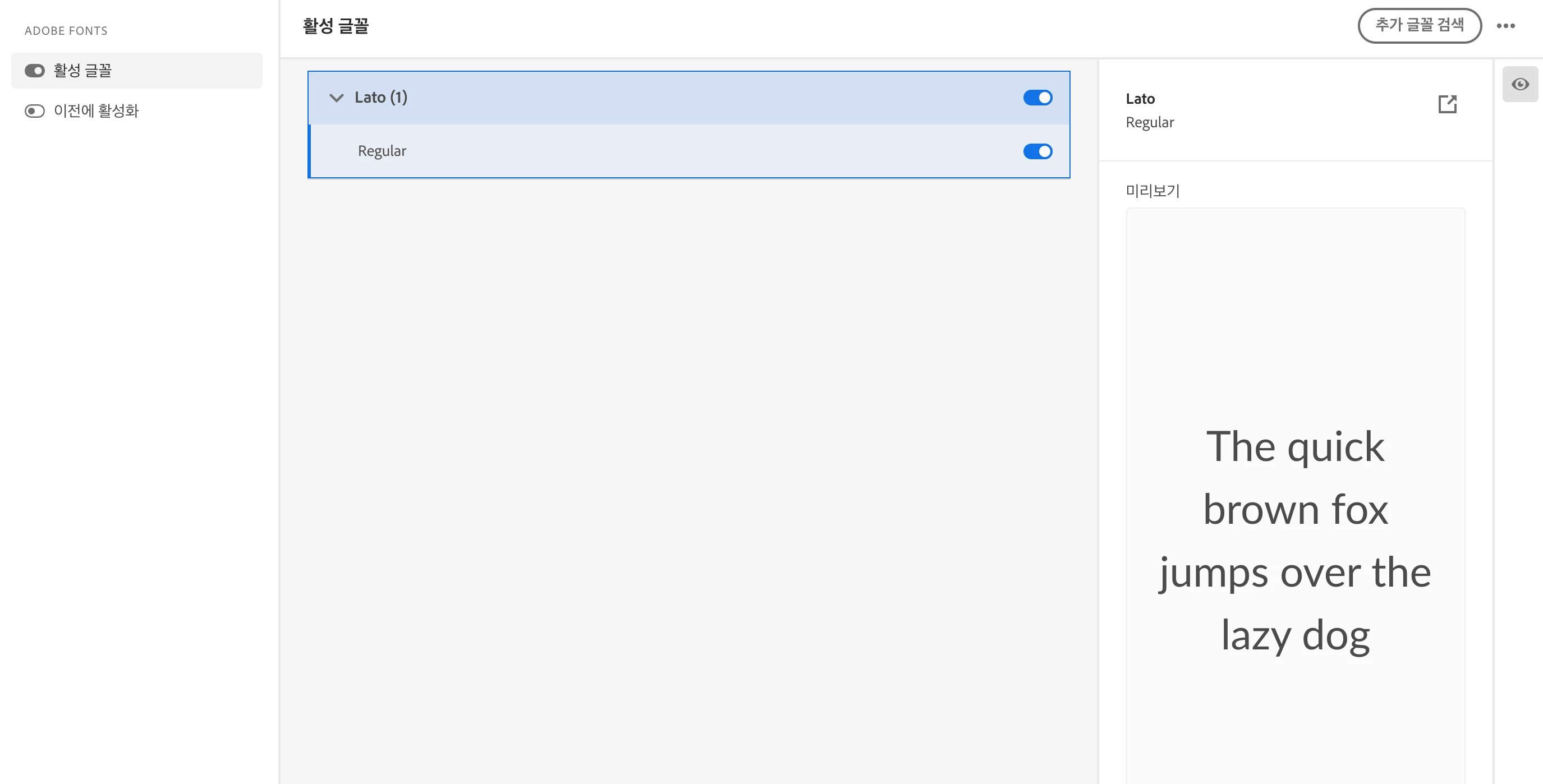This screenshot has height=784, width=1543.
Task: Open the more options ellipsis menu
Action: click(1505, 26)
